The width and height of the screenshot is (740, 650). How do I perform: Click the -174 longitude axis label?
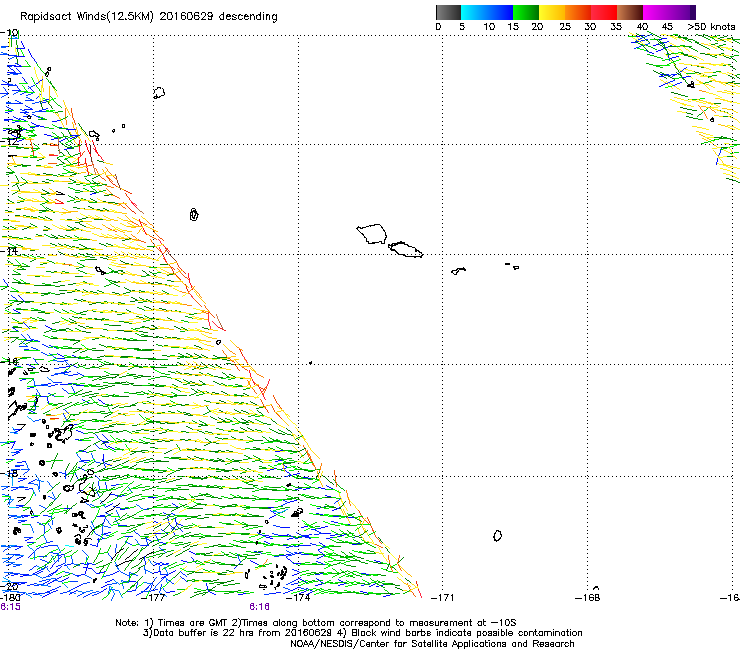coord(299,598)
